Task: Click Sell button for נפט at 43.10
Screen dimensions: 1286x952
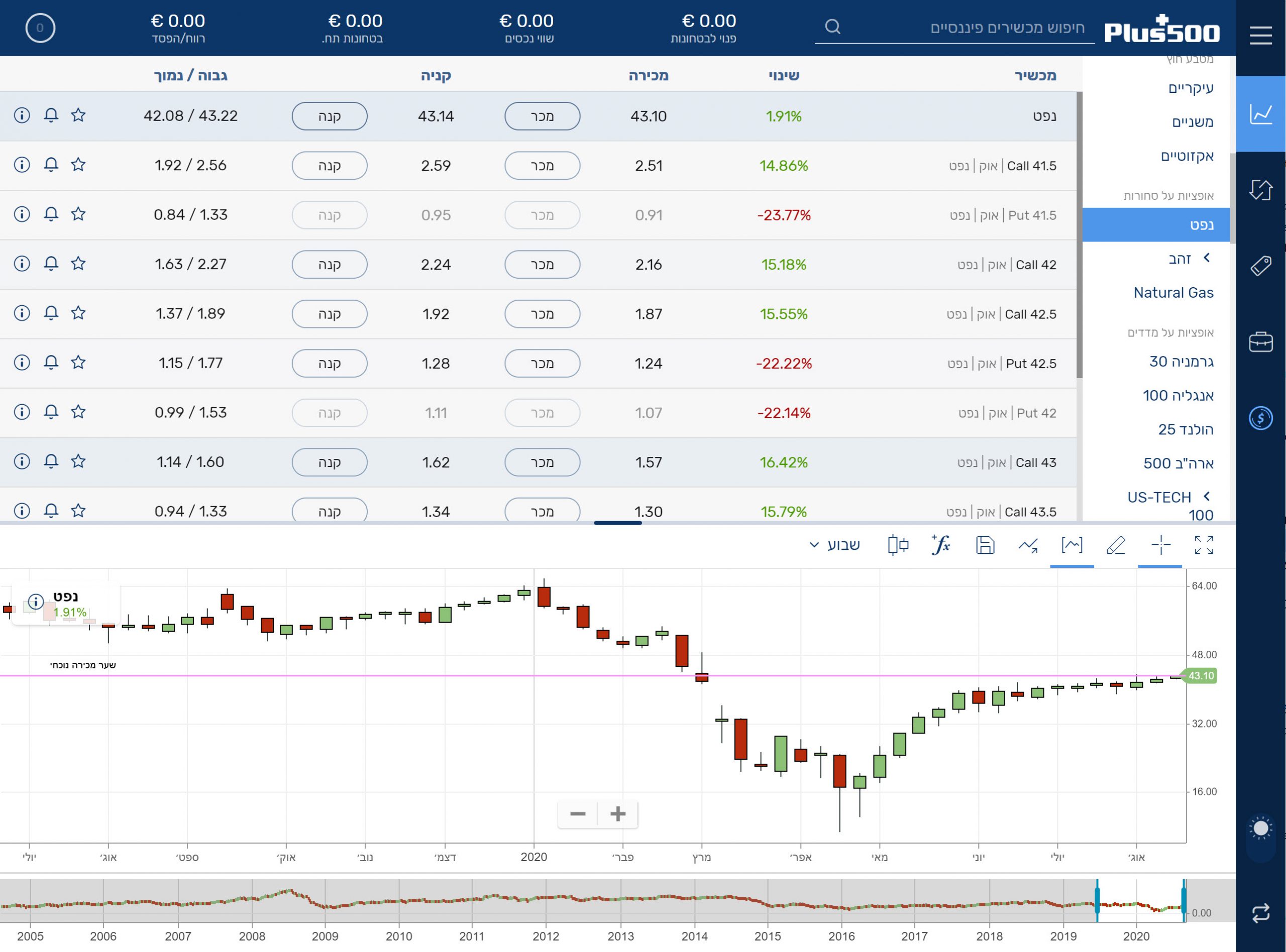Action: pos(543,116)
